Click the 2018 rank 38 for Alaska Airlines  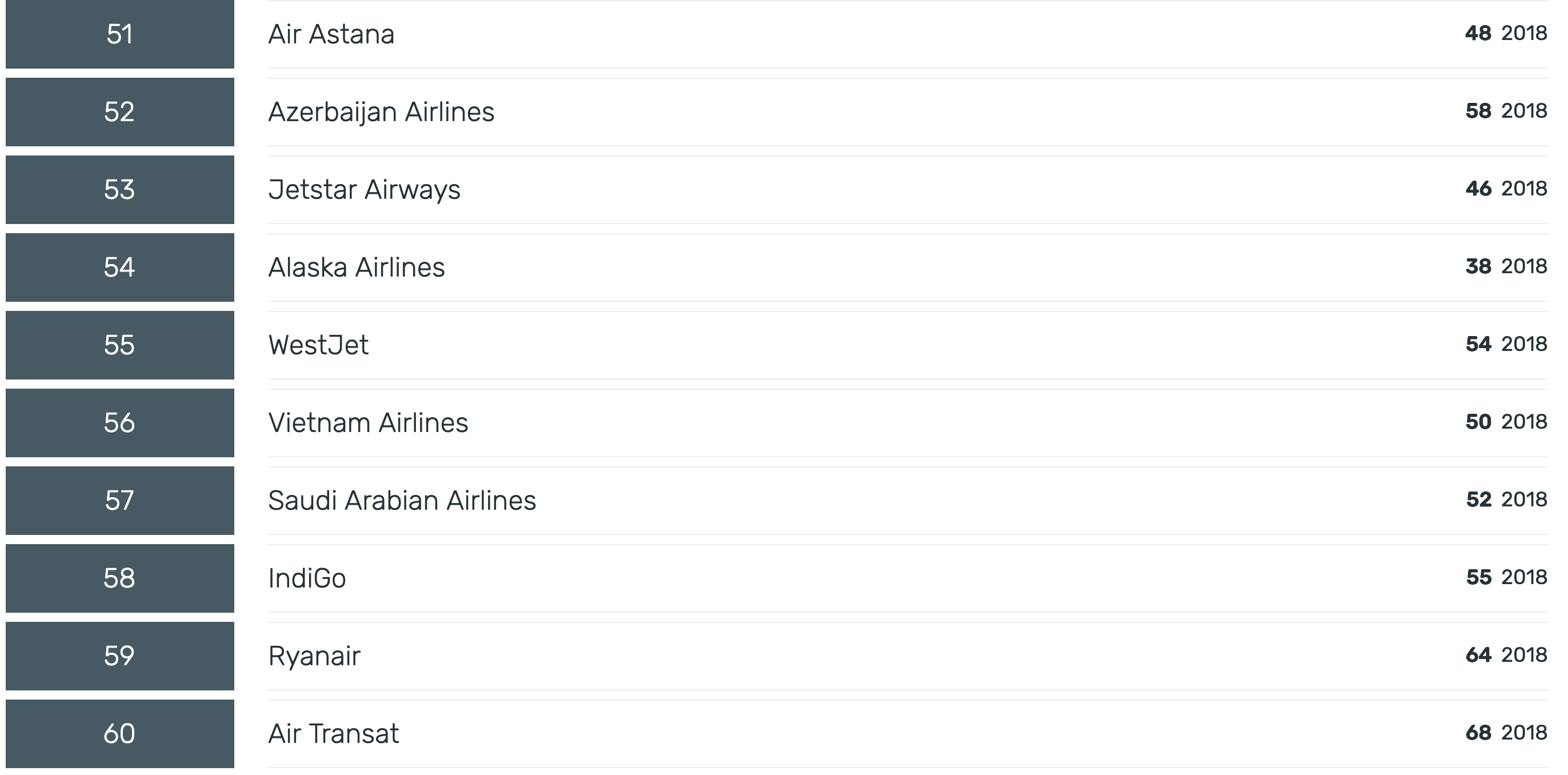pos(1506,266)
